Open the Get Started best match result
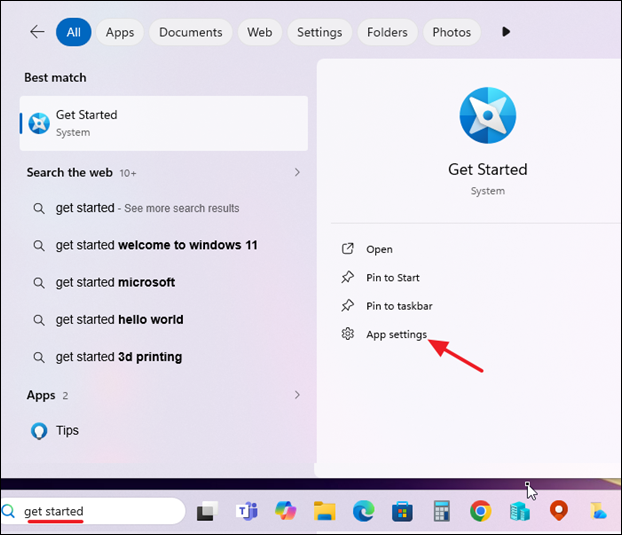 pyautogui.click(x=164, y=123)
